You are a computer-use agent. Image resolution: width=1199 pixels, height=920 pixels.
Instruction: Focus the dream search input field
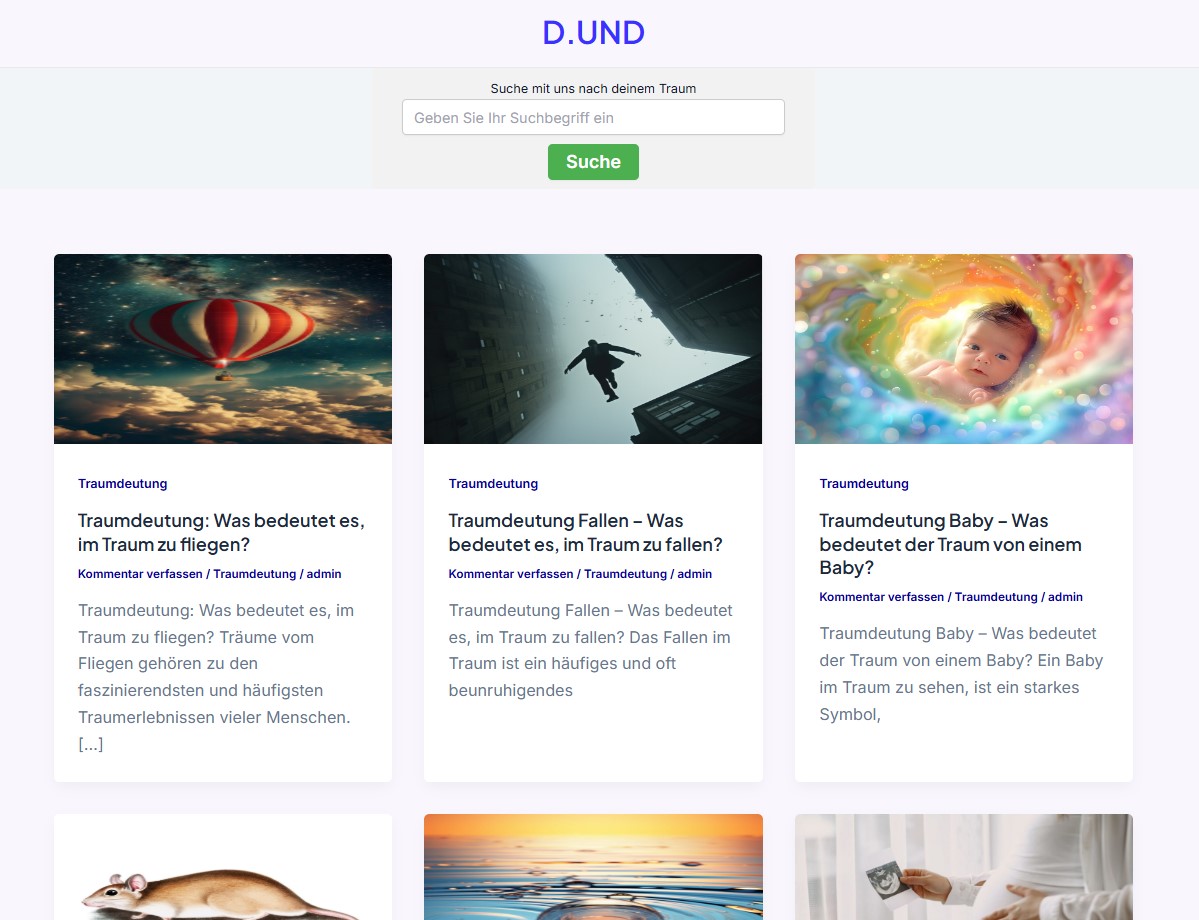(x=593, y=118)
